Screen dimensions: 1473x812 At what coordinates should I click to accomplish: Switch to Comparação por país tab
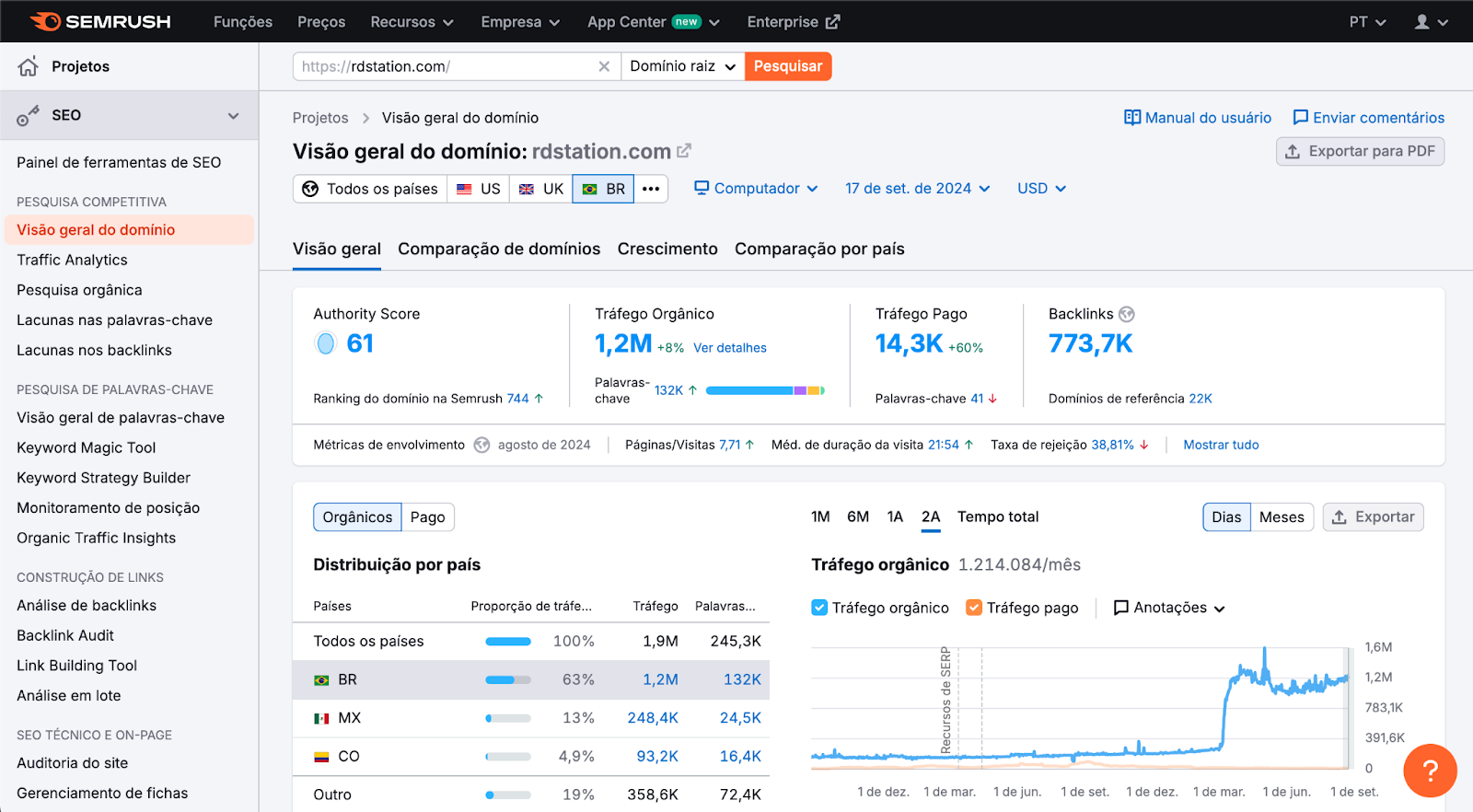[x=819, y=249]
